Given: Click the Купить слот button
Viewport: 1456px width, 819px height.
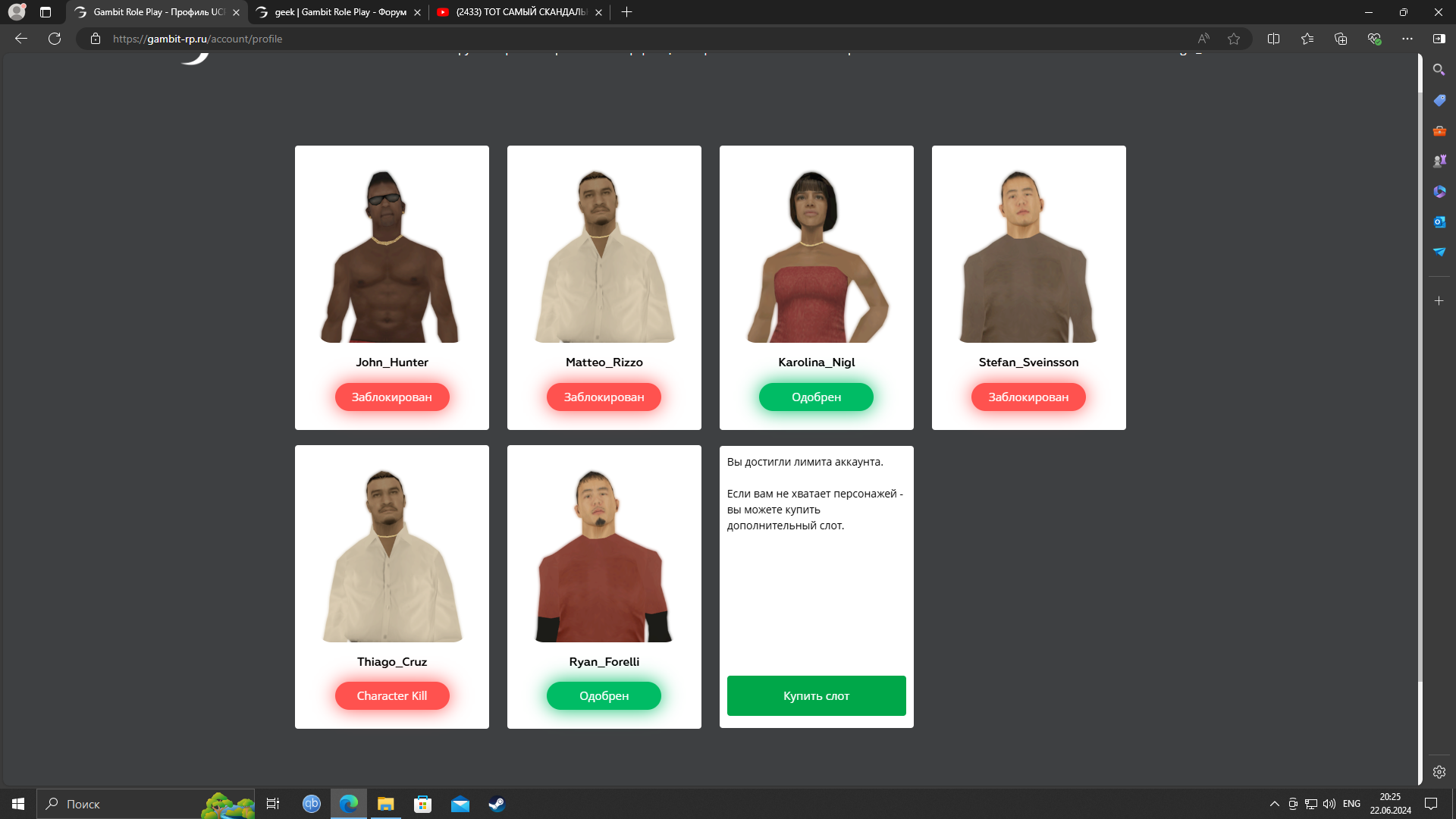Looking at the screenshot, I should tap(816, 695).
